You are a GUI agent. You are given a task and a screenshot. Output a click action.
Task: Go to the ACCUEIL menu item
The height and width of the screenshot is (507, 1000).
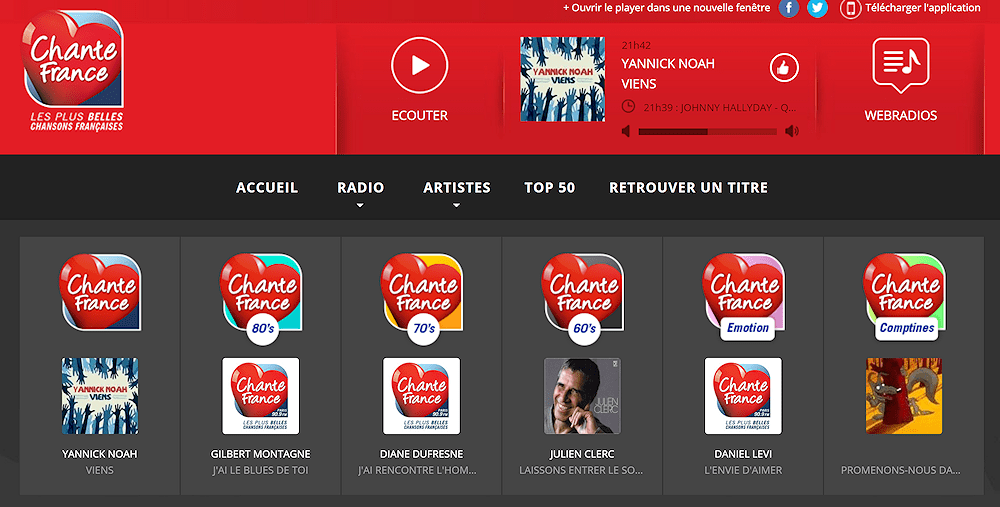267,187
